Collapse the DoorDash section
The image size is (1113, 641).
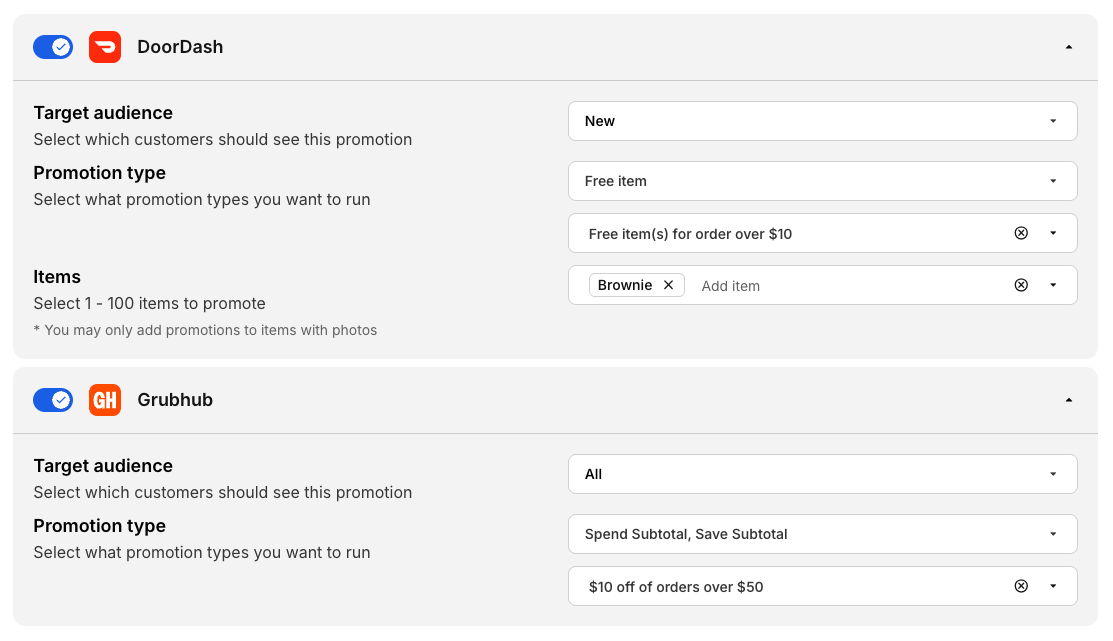(1068, 47)
